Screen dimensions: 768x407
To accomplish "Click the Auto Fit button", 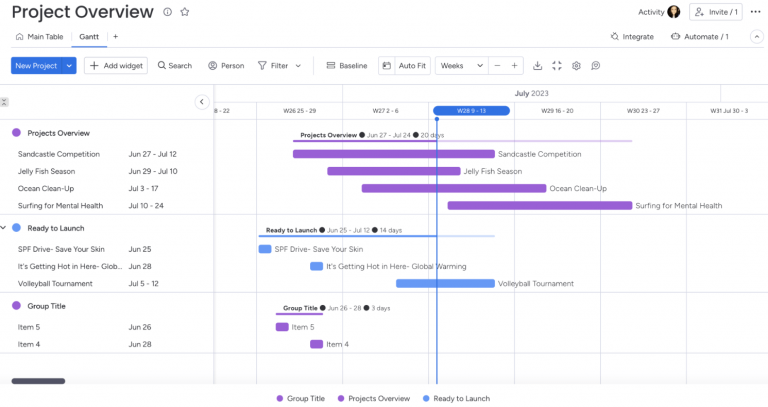I will tap(405, 66).
